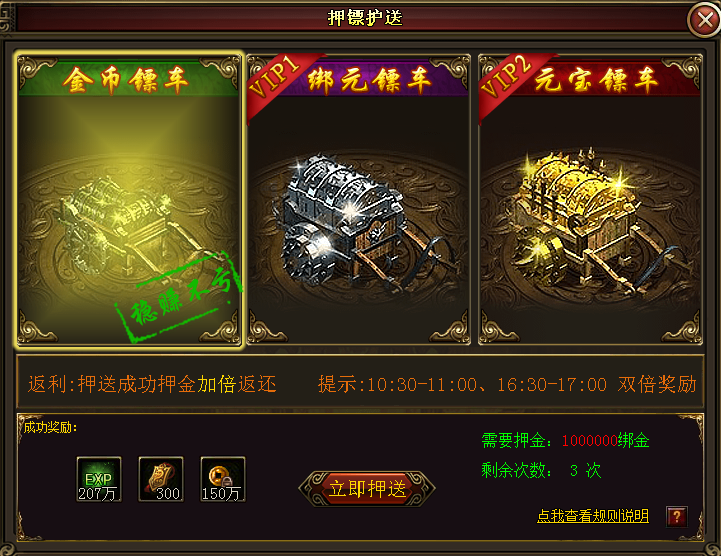Click the 300 scroll reward icon
The width and height of the screenshot is (721, 556).
pyautogui.click(x=161, y=479)
